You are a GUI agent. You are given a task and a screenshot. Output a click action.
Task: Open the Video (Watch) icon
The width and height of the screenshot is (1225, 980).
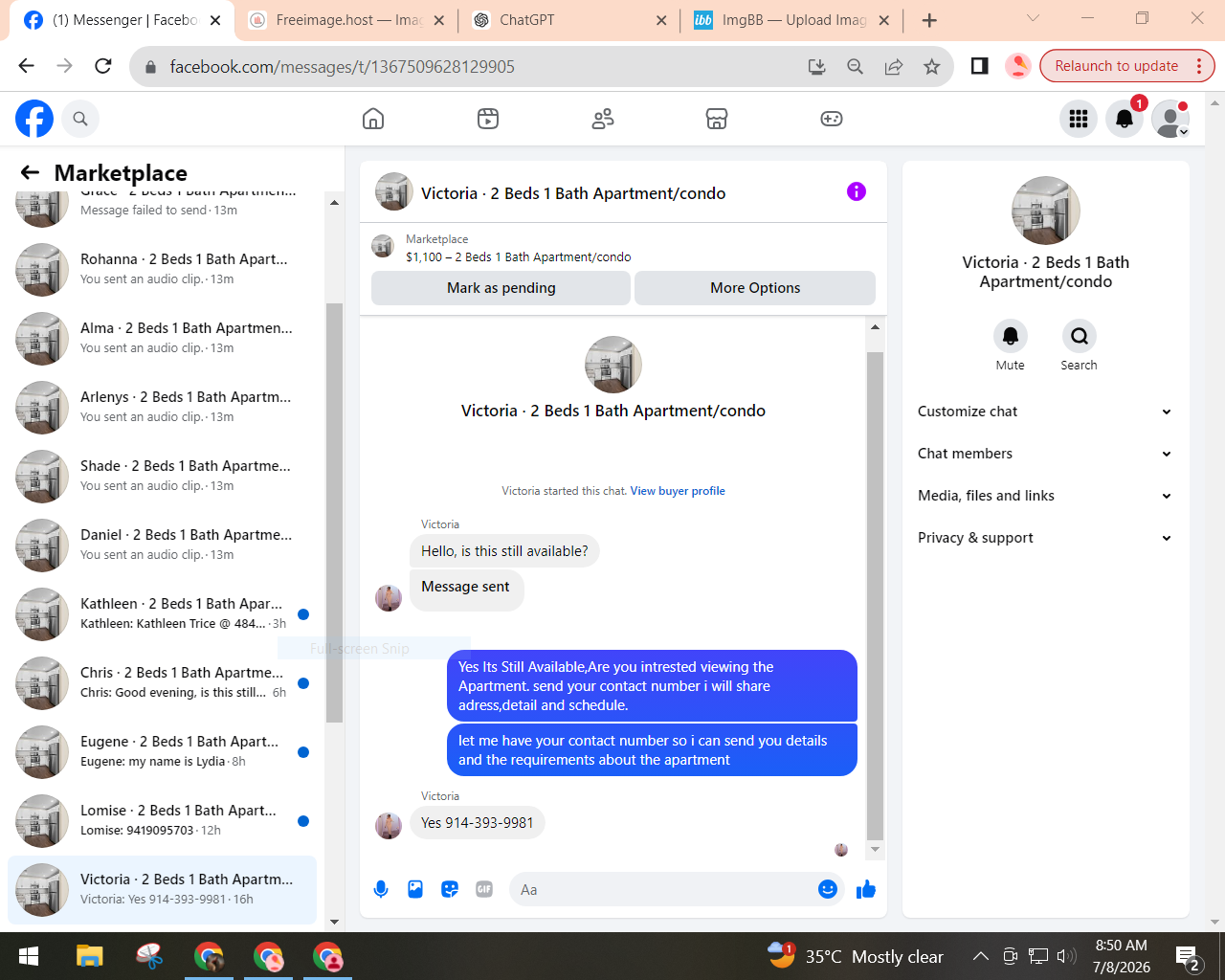point(488,119)
